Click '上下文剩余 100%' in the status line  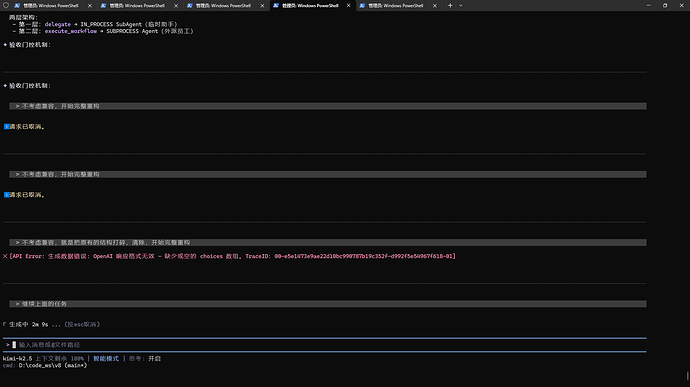[x=59, y=358]
